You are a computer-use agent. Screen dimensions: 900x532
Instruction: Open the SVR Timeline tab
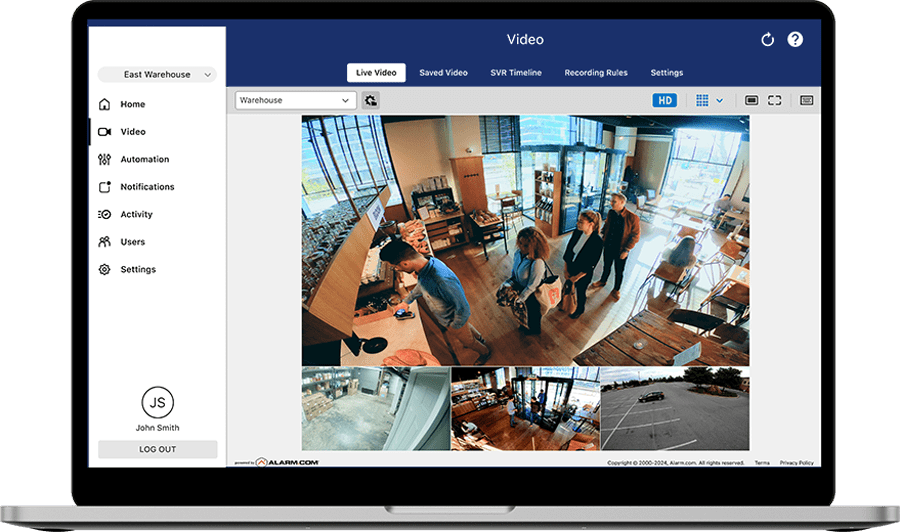pos(516,73)
